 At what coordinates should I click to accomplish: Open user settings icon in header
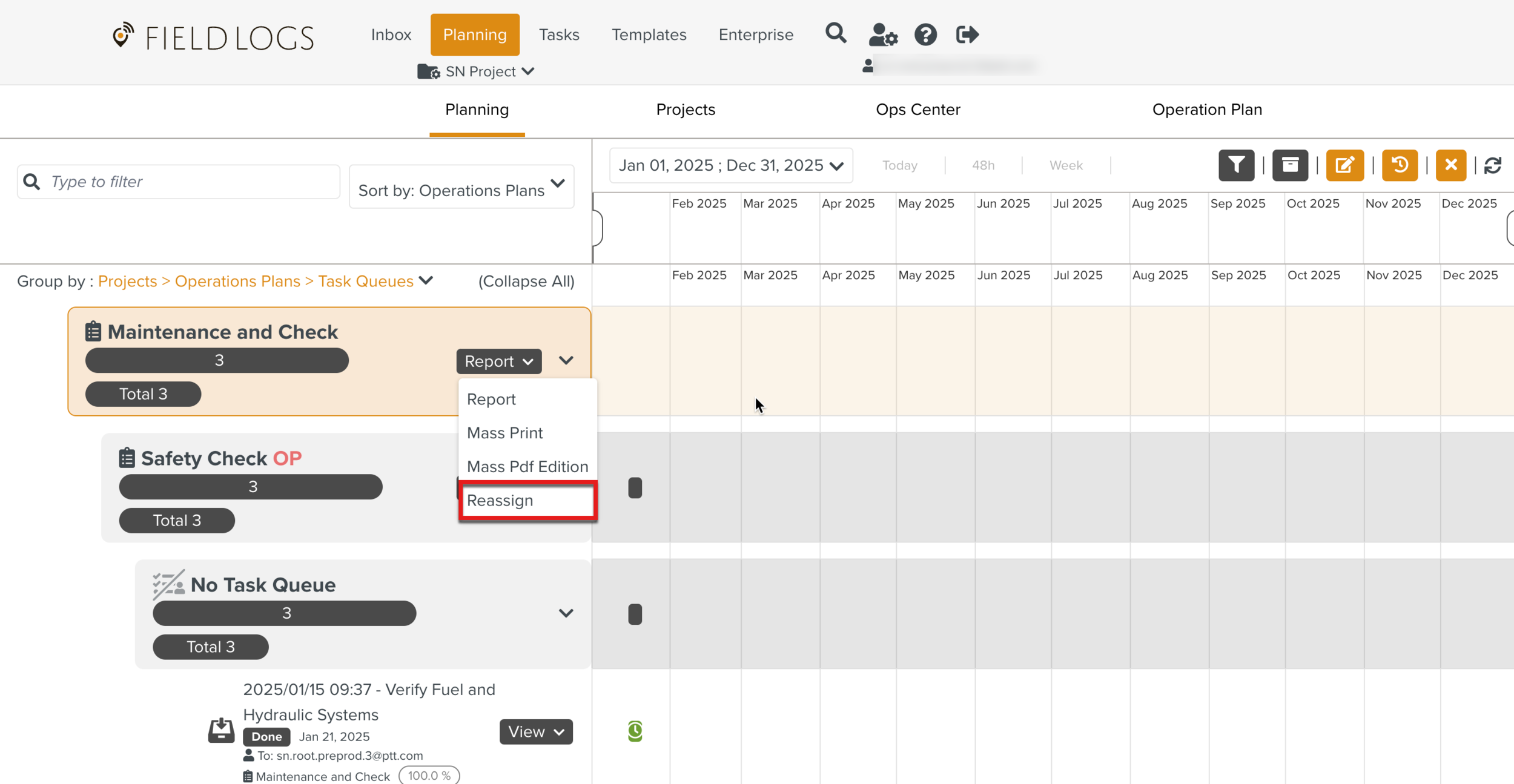click(882, 35)
